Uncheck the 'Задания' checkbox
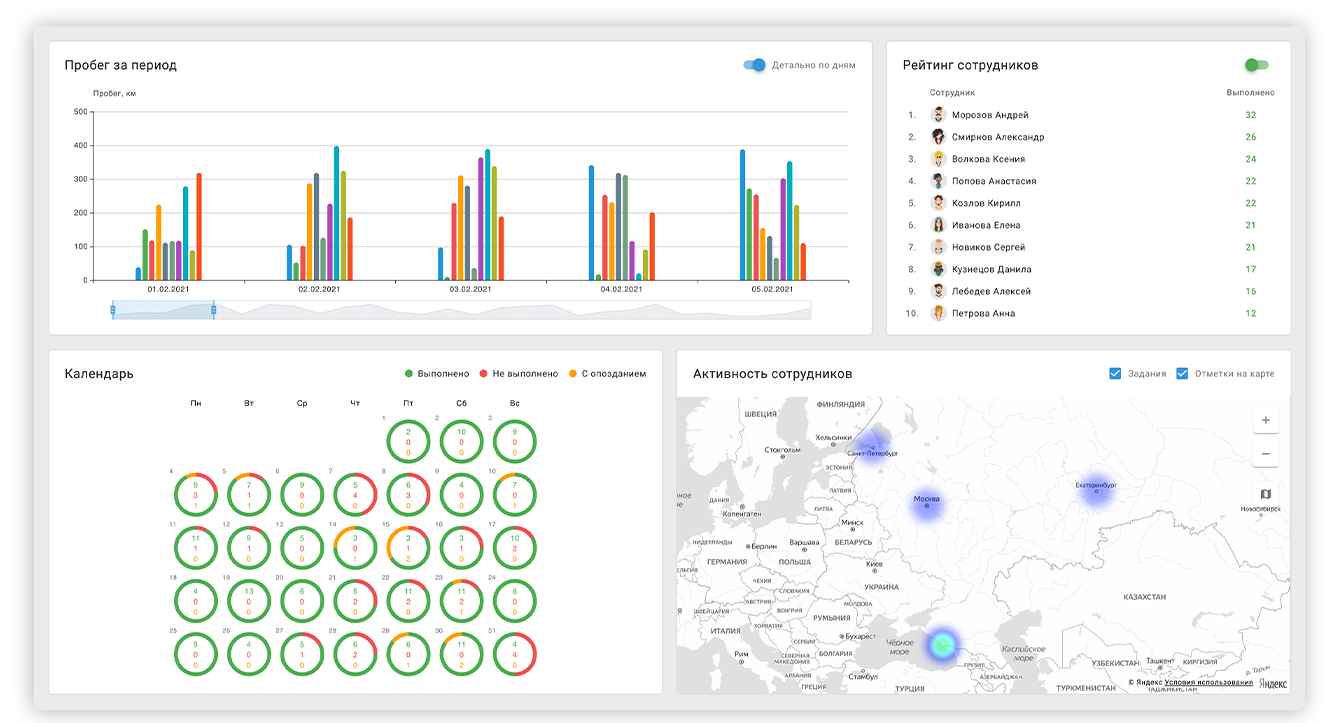The height and width of the screenshot is (723, 1340). tap(1115, 374)
